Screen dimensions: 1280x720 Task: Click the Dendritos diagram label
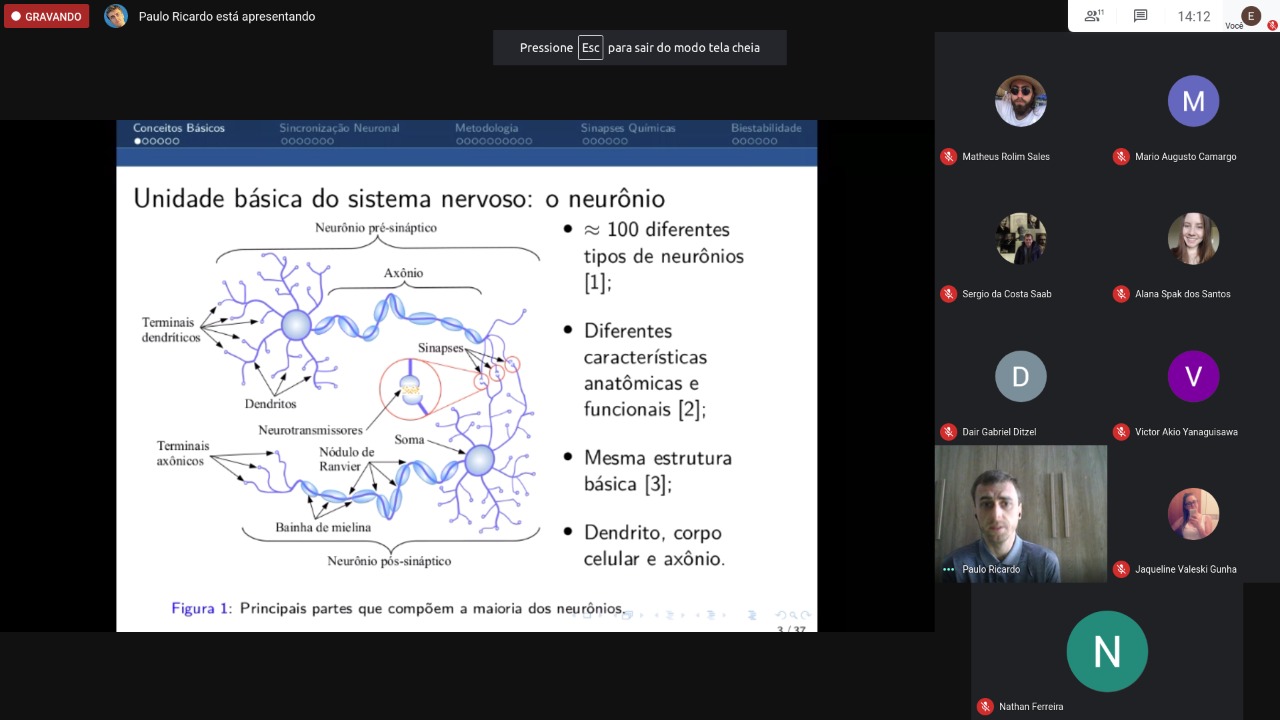pyautogui.click(x=270, y=404)
